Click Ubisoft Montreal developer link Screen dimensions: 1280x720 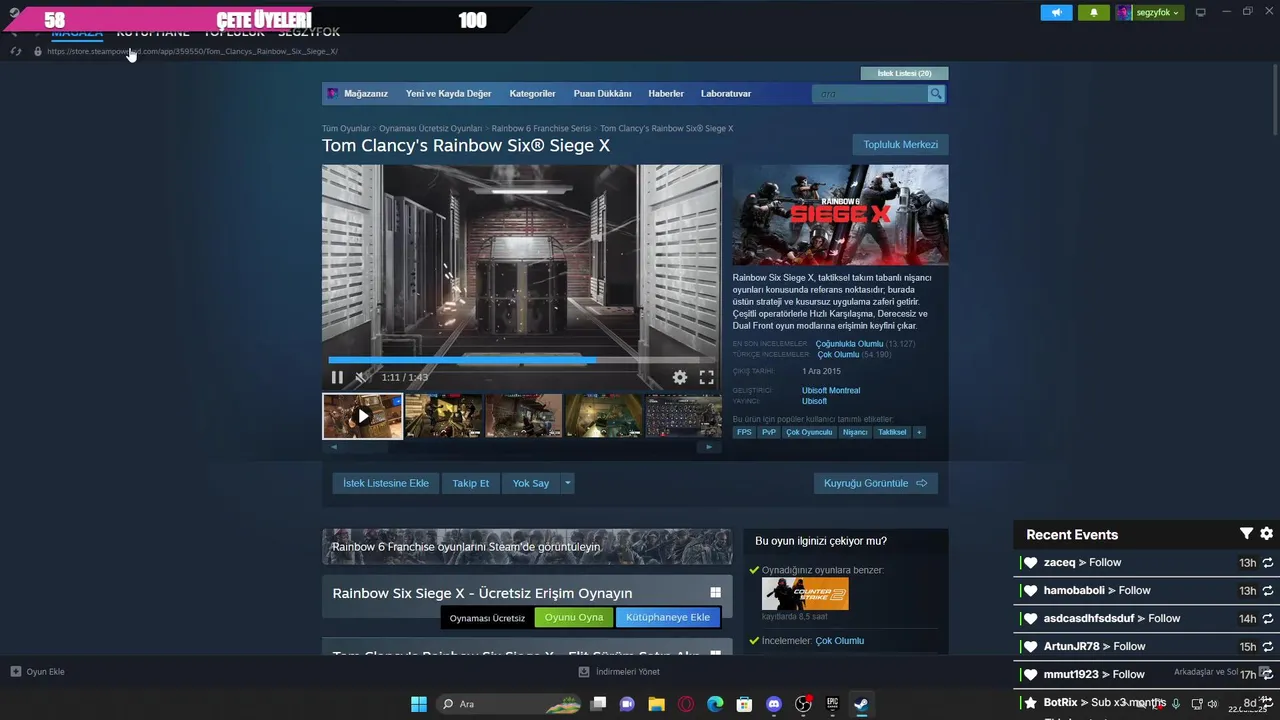click(831, 391)
